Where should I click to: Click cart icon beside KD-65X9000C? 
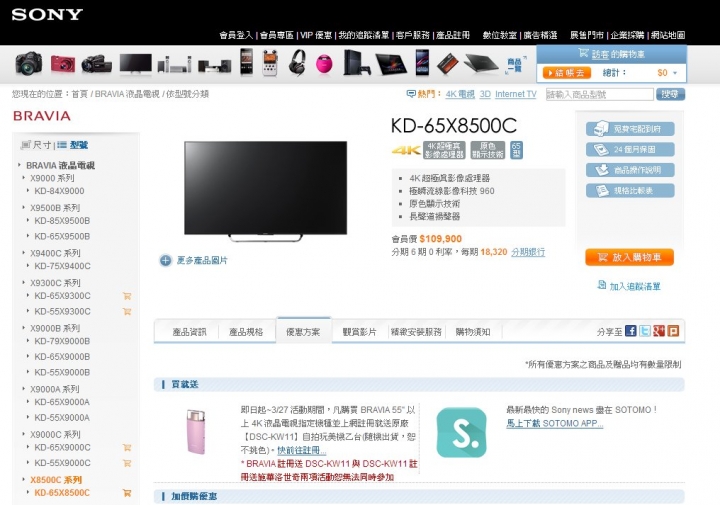pyautogui.click(x=127, y=448)
